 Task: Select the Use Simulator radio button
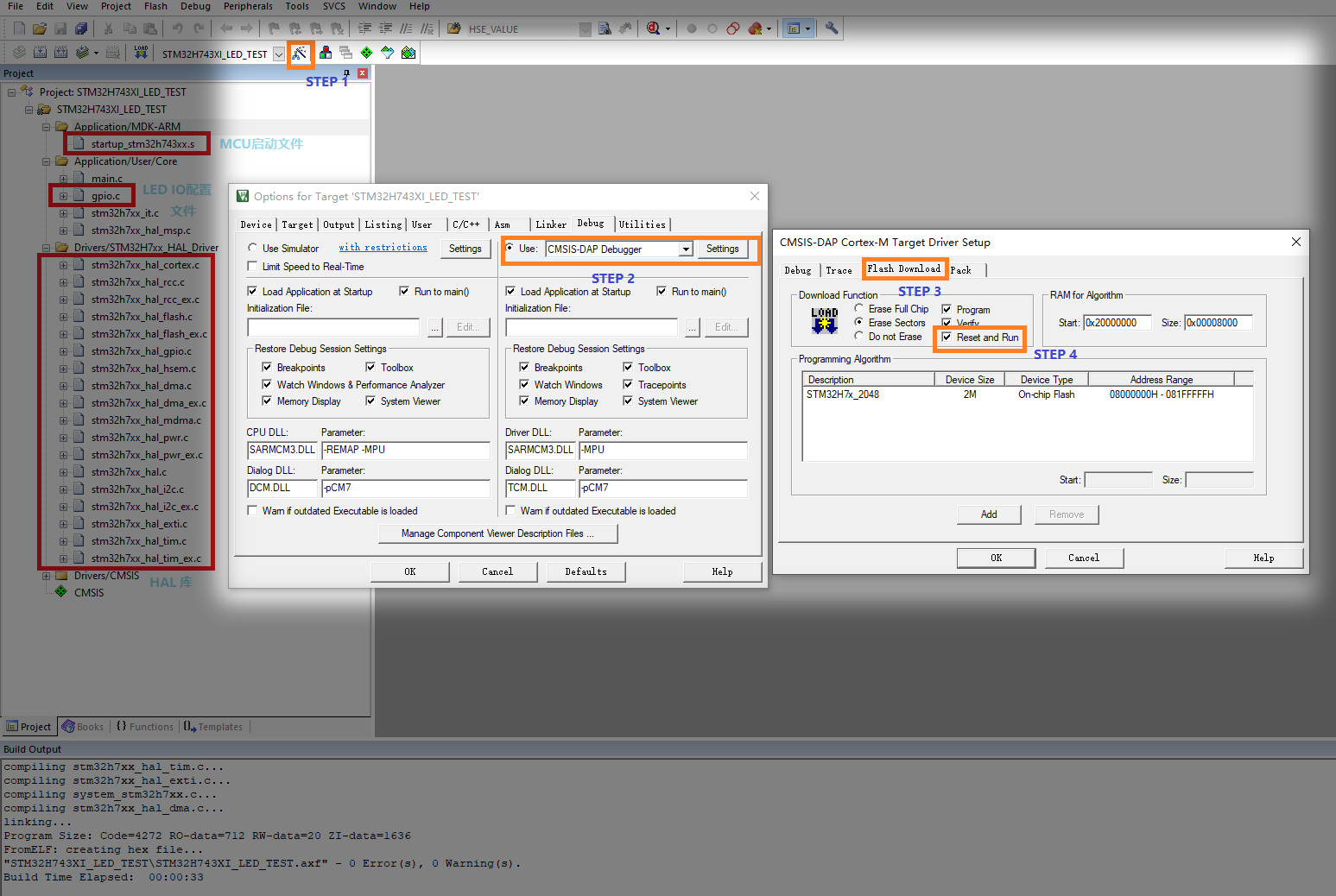click(x=253, y=249)
